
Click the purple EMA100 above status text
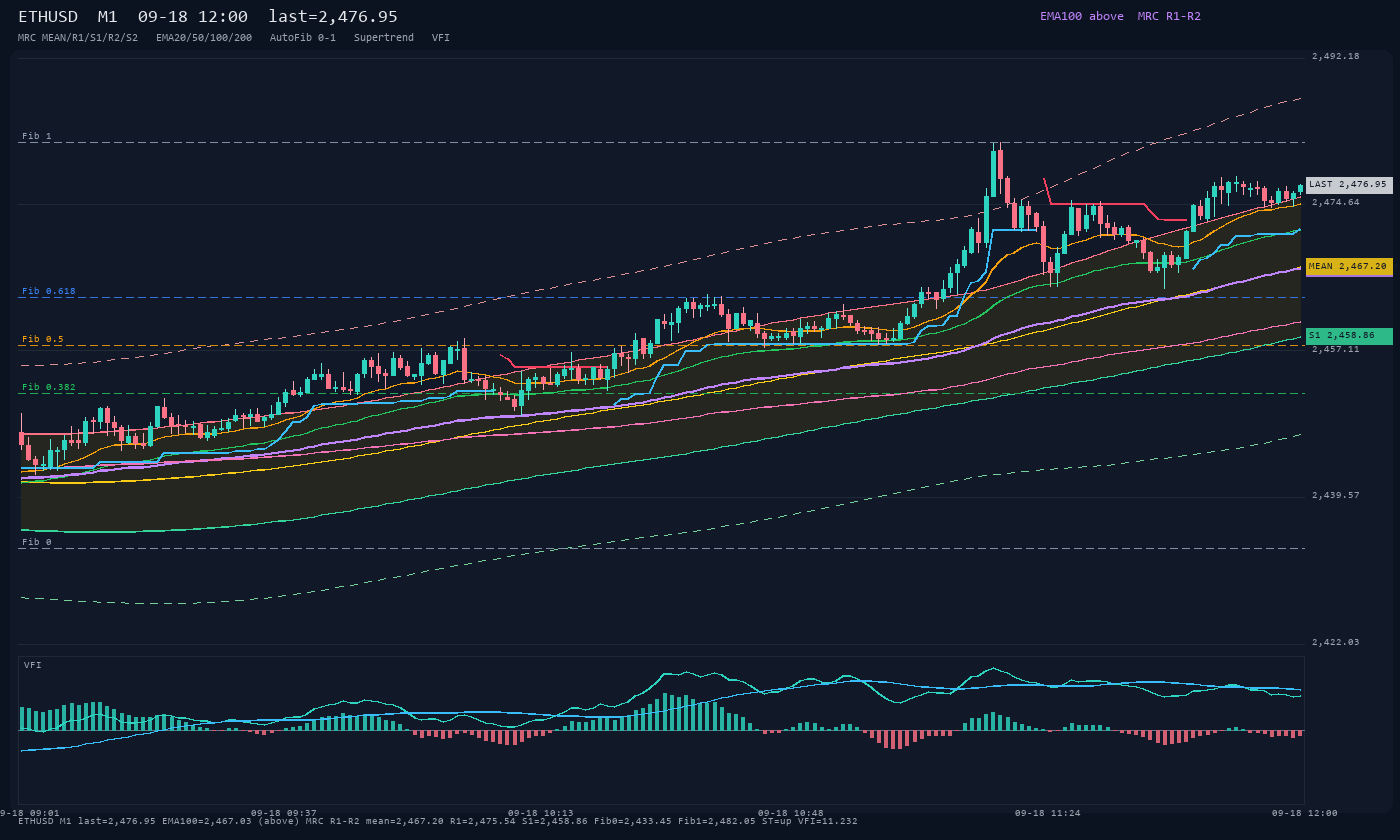(1081, 16)
